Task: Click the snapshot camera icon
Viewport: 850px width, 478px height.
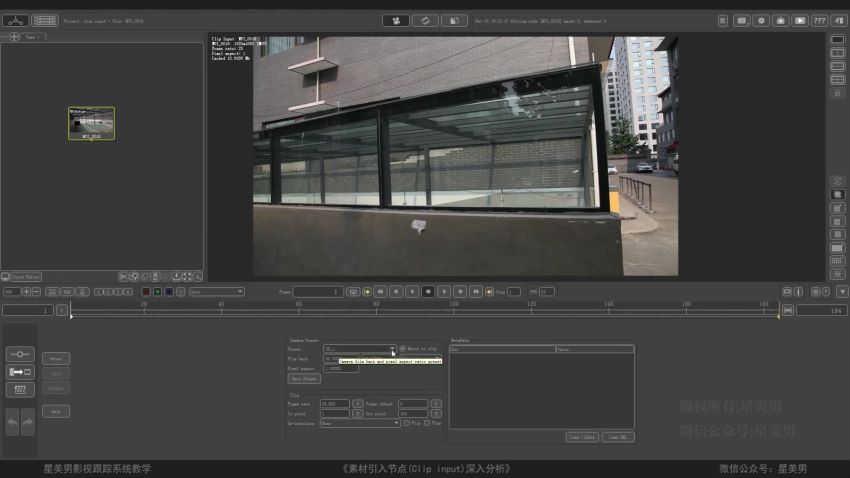Action: (781, 21)
